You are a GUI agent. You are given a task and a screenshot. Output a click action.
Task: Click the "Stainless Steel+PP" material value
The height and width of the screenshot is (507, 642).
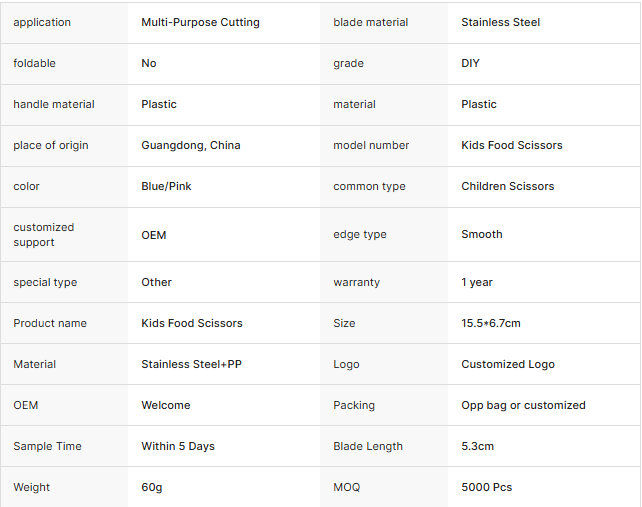point(191,364)
